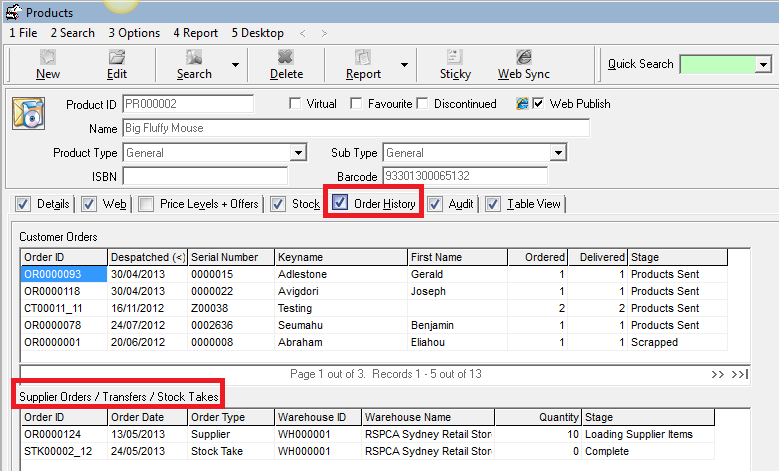
Task: Toggle the Discontinued checkbox
Action: (x=422, y=103)
